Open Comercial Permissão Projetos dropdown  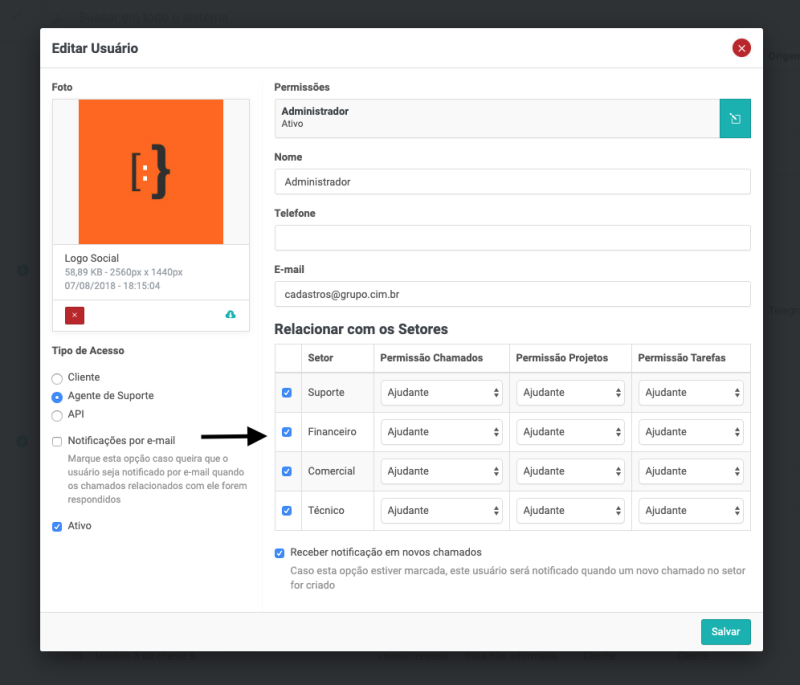click(570, 471)
